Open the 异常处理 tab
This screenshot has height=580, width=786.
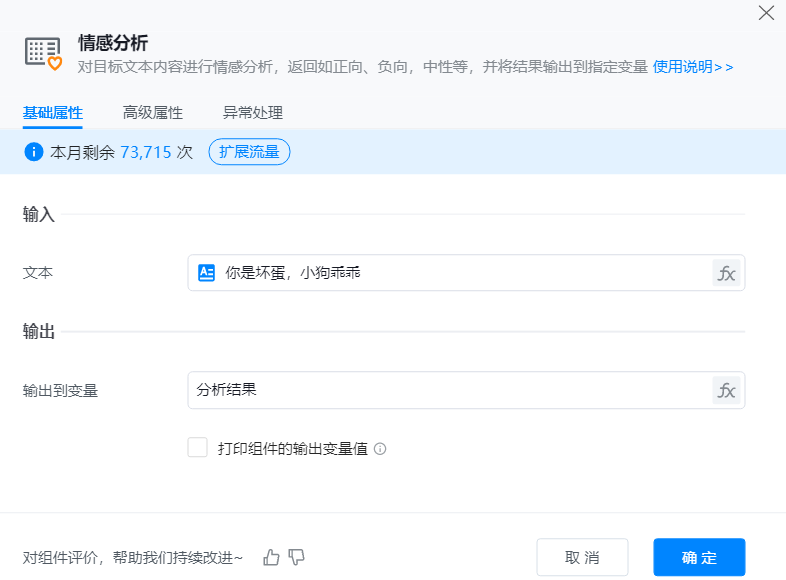click(254, 113)
